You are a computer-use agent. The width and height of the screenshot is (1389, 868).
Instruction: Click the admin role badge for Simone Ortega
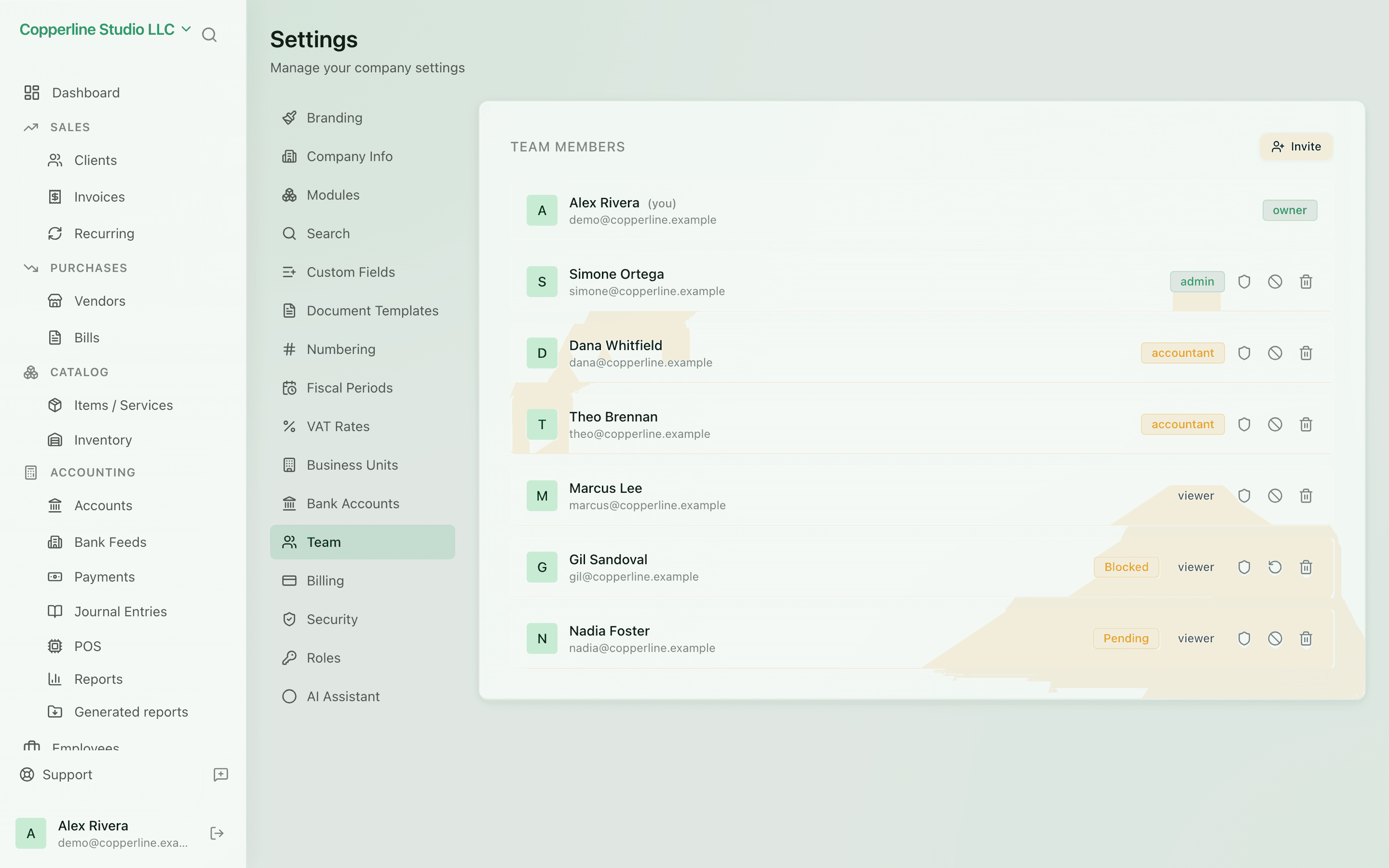tap(1197, 282)
